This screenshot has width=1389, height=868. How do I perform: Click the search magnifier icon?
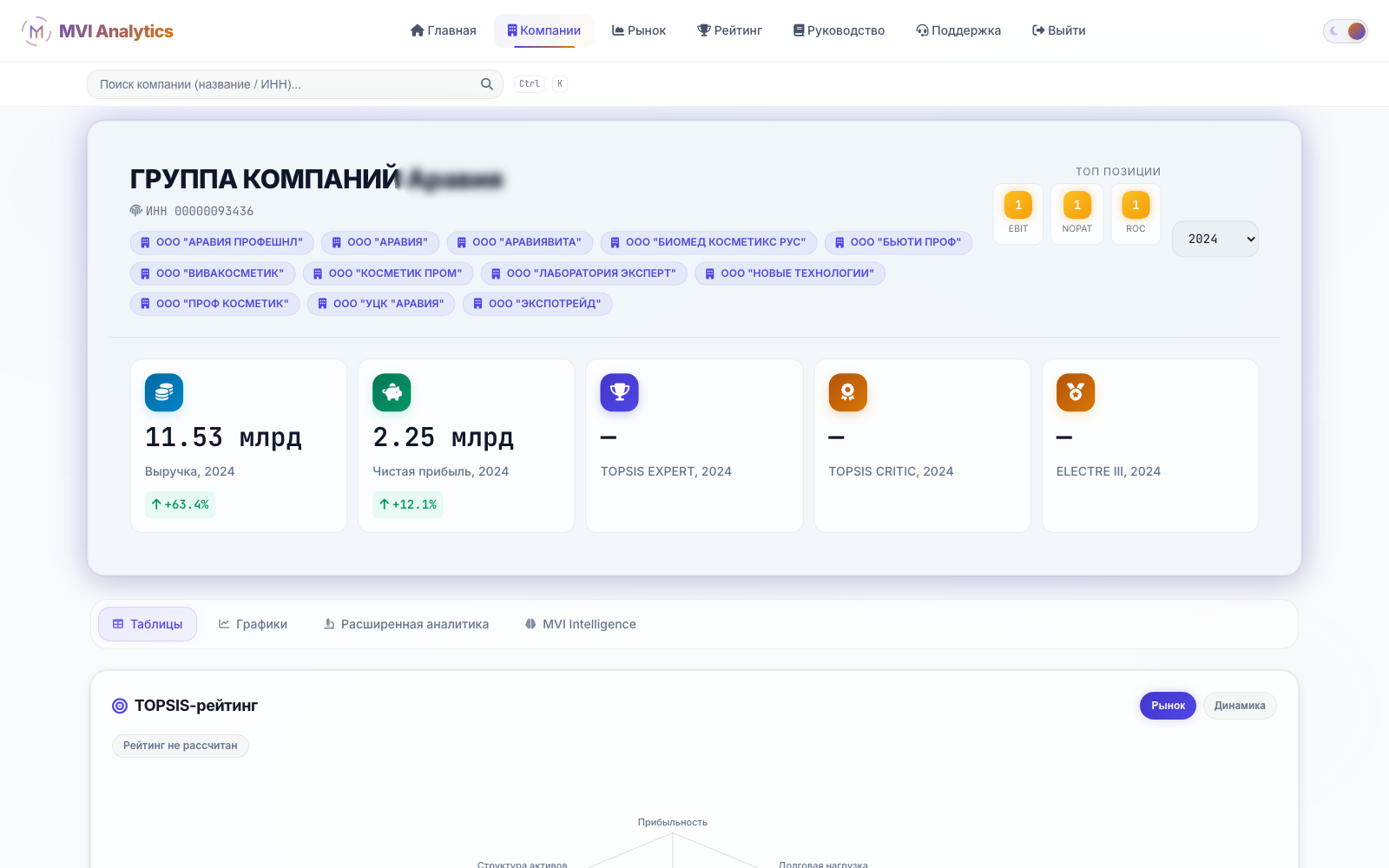point(487,84)
